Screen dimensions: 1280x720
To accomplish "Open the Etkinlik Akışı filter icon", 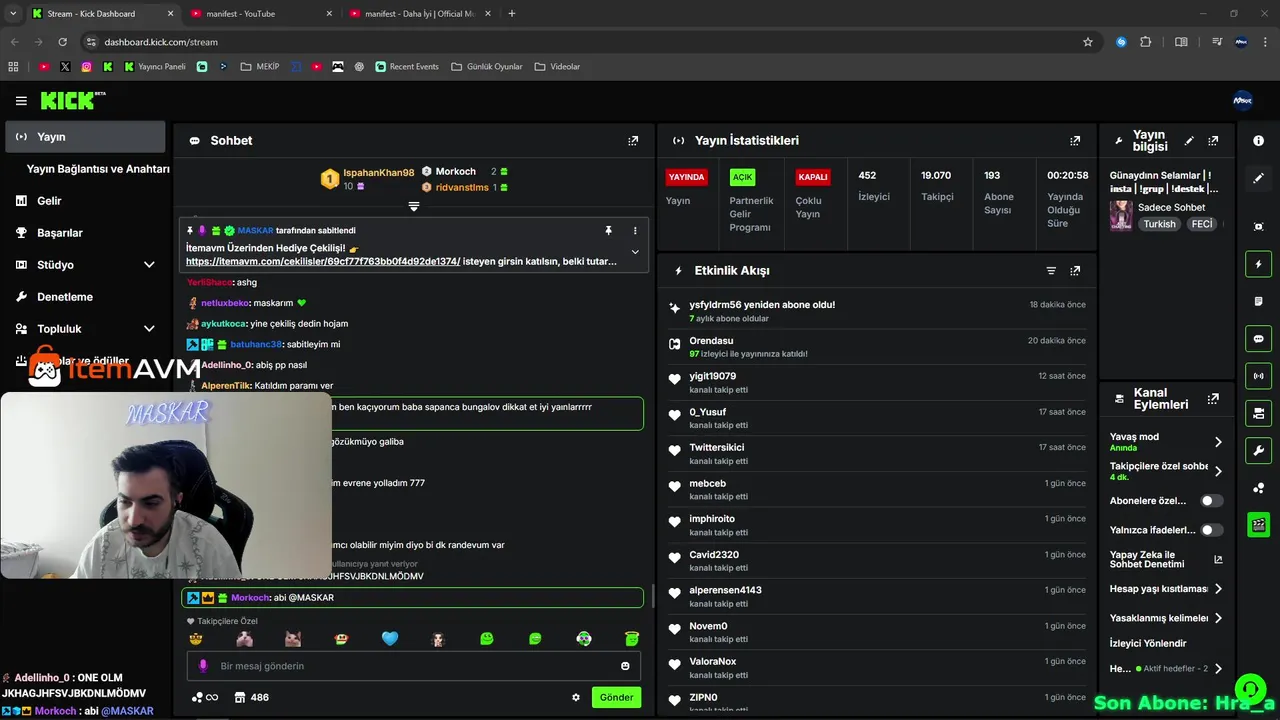I will click(x=1051, y=271).
